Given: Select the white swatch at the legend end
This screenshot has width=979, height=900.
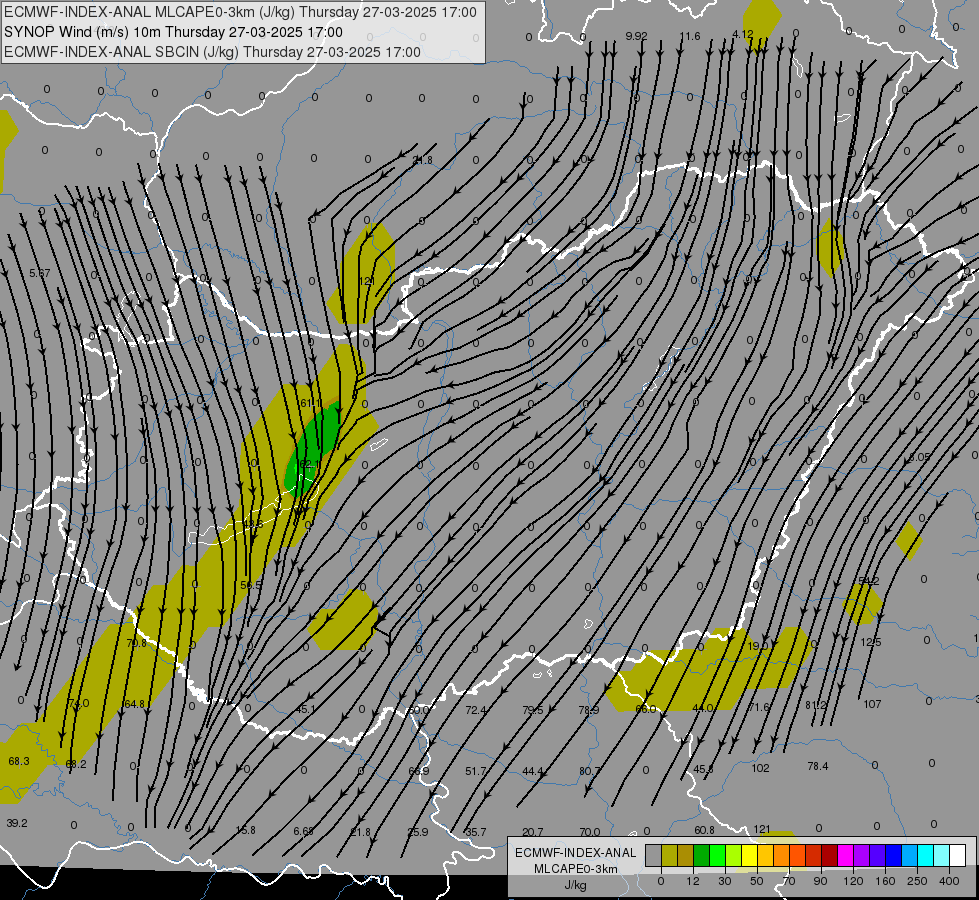Looking at the screenshot, I should [x=958, y=855].
